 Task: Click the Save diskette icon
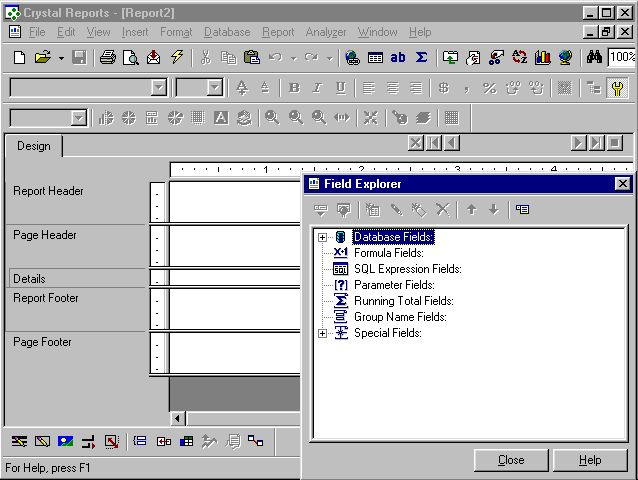click(x=79, y=57)
